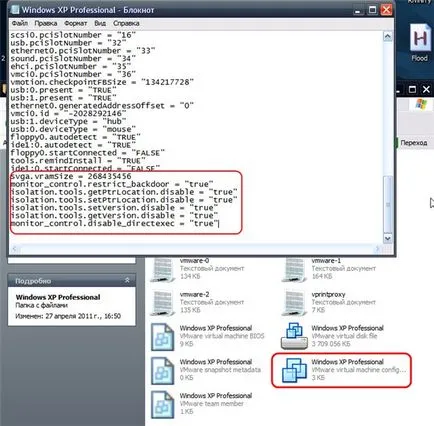Screen dimensions: 434x426
Task: Select the VMware snapshot metadata file icon
Action: click(x=162, y=371)
